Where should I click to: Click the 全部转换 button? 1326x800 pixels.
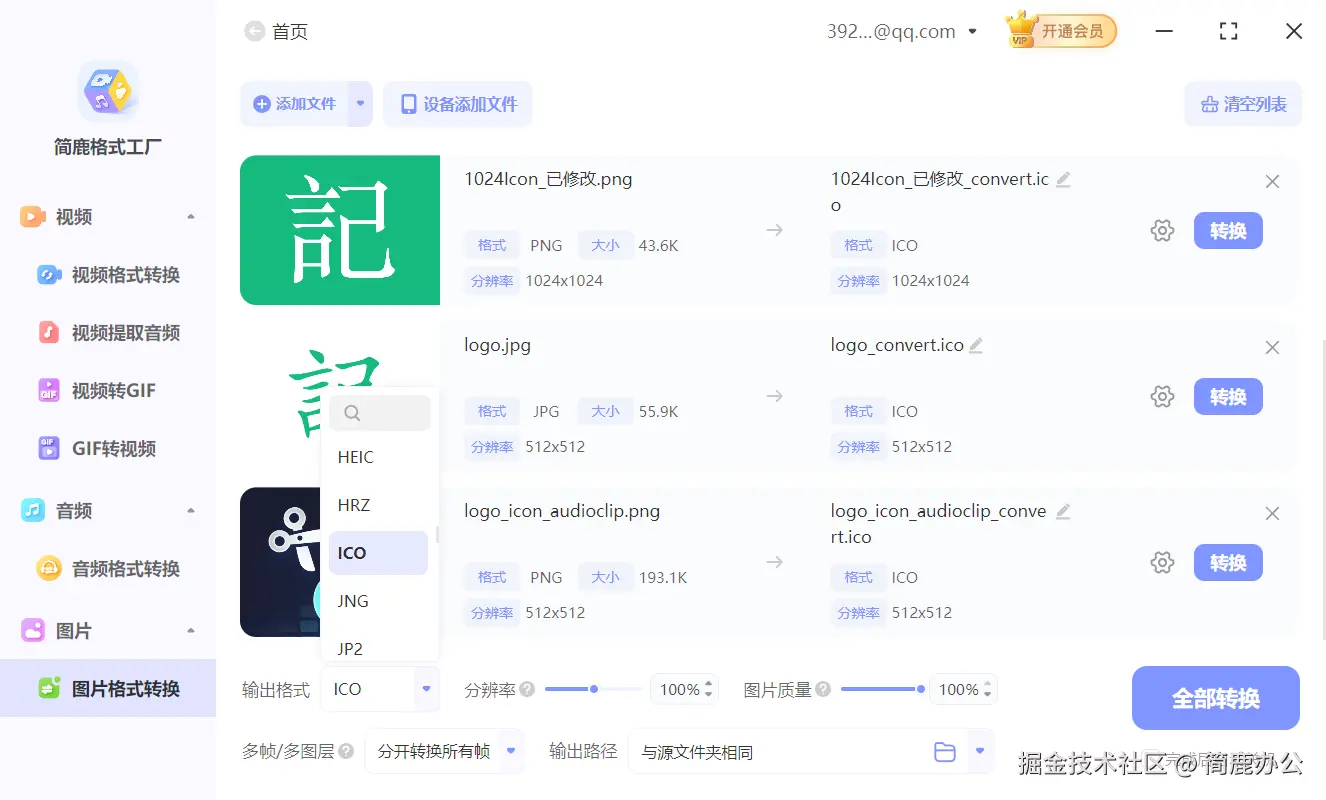[x=1215, y=698]
